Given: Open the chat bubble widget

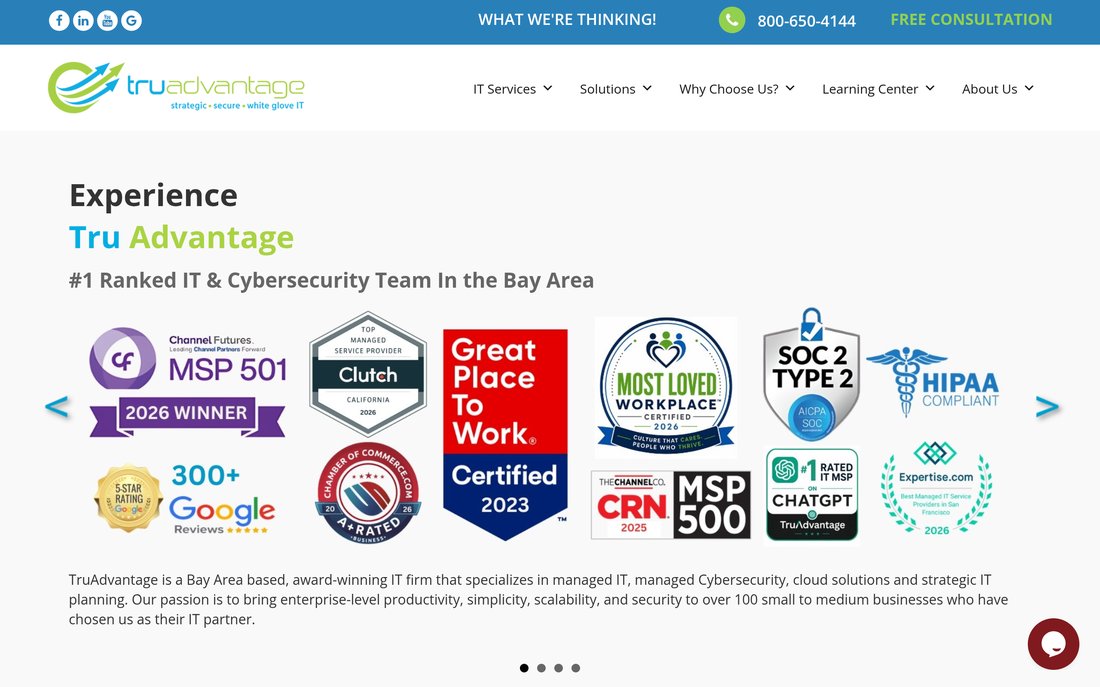Looking at the screenshot, I should [1053, 643].
